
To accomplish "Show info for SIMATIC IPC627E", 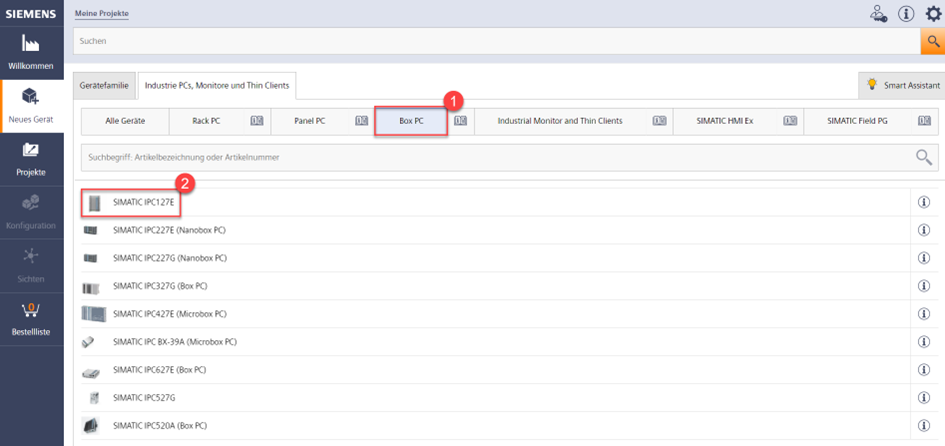I will 923,369.
